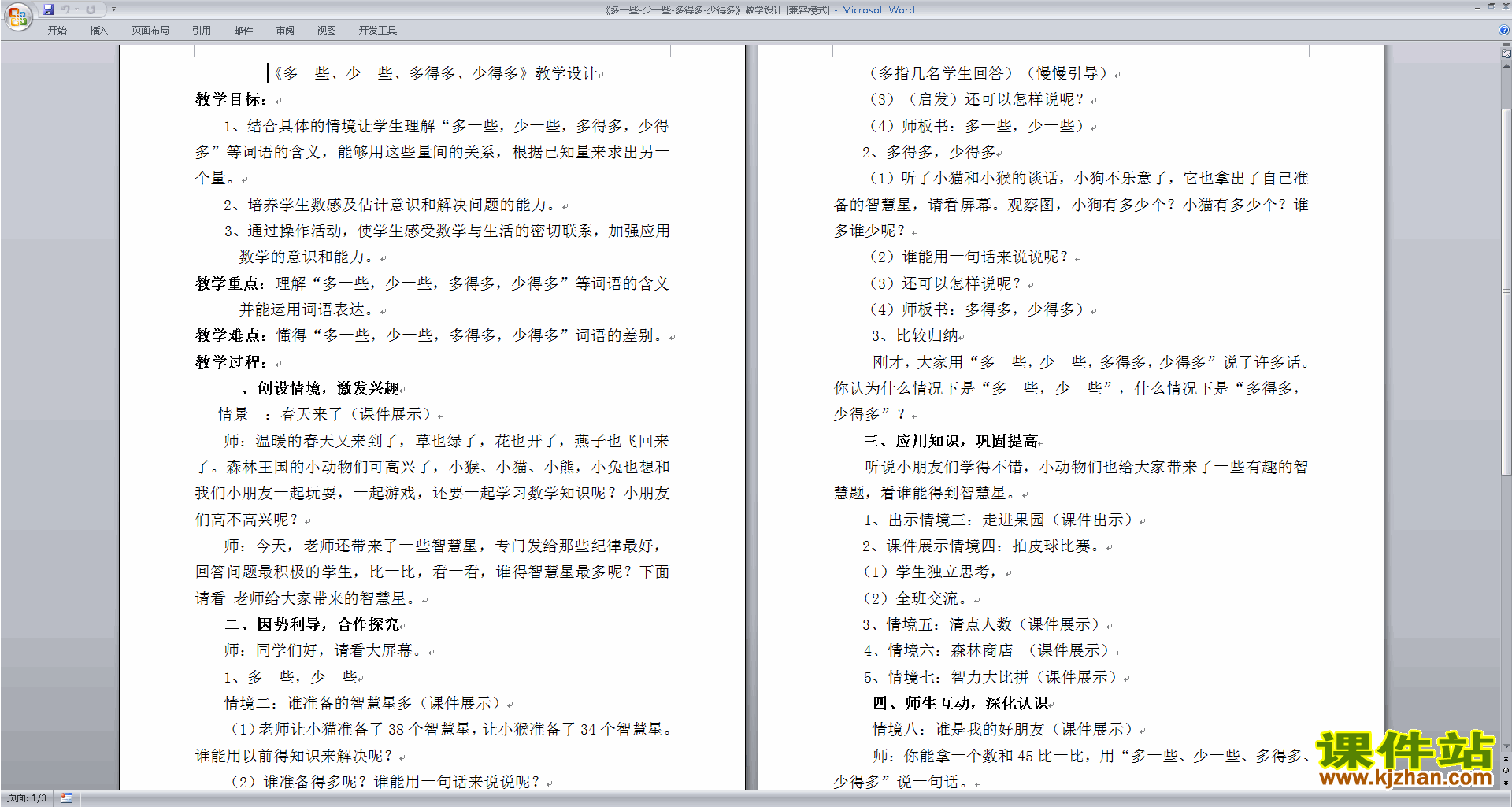This screenshot has width=1512, height=807.
Task: Click the line 2、课件展示情境四:拍皮球比赛。
Action: click(983, 546)
